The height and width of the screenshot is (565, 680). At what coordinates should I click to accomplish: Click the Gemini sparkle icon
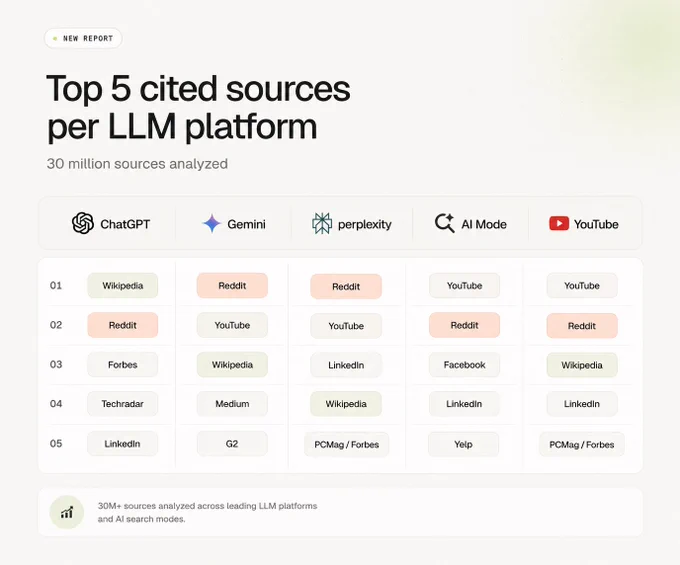click(212, 223)
